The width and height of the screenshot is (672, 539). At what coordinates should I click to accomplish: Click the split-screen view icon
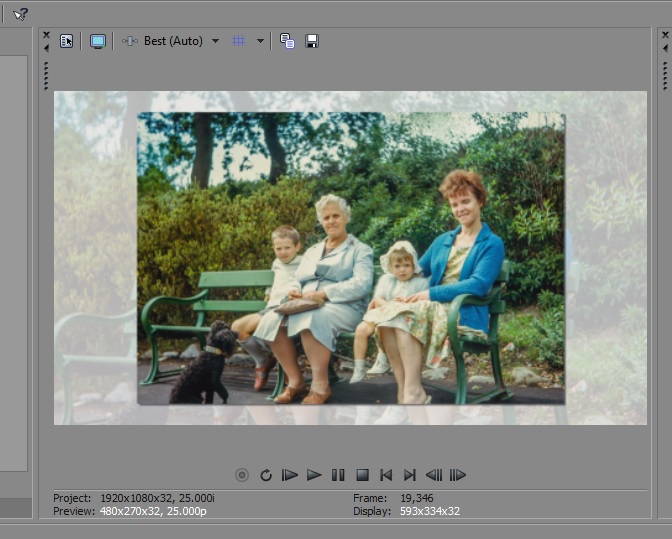pos(130,41)
